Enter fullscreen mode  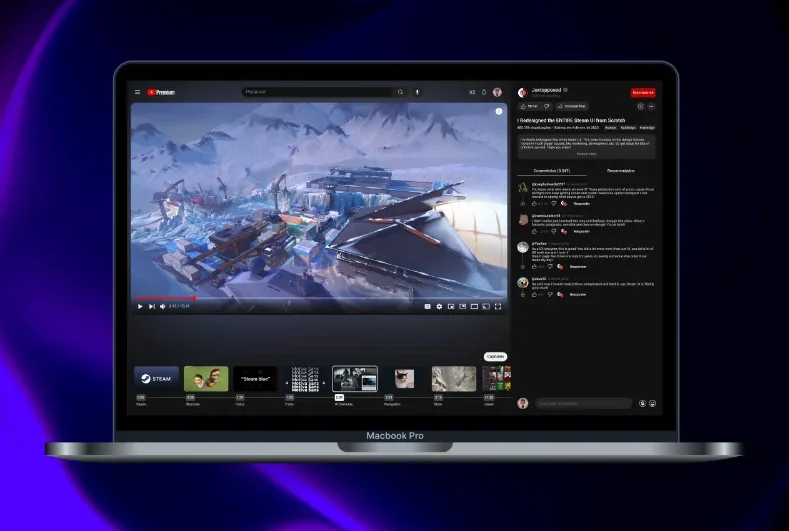[x=498, y=306]
